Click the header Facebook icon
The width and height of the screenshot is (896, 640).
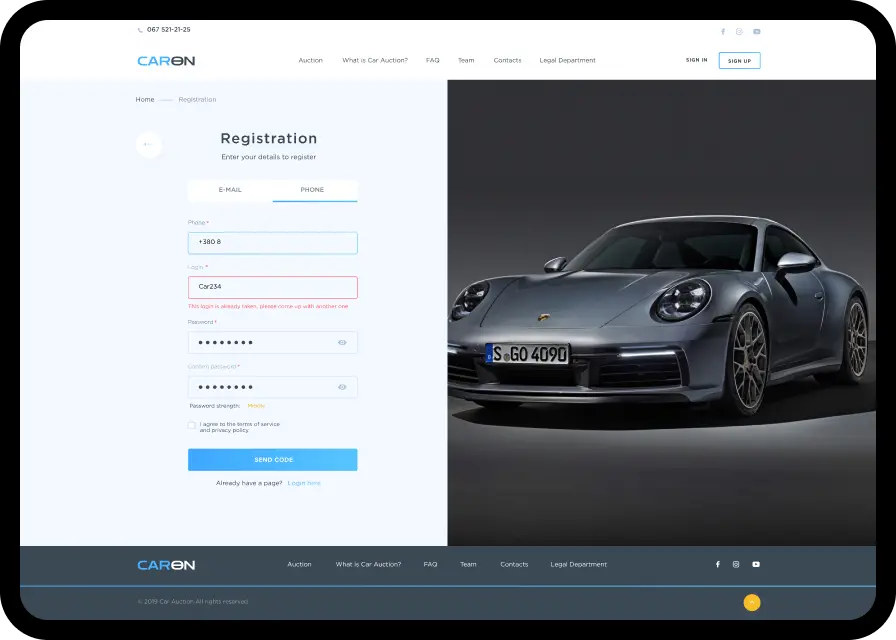tap(723, 32)
